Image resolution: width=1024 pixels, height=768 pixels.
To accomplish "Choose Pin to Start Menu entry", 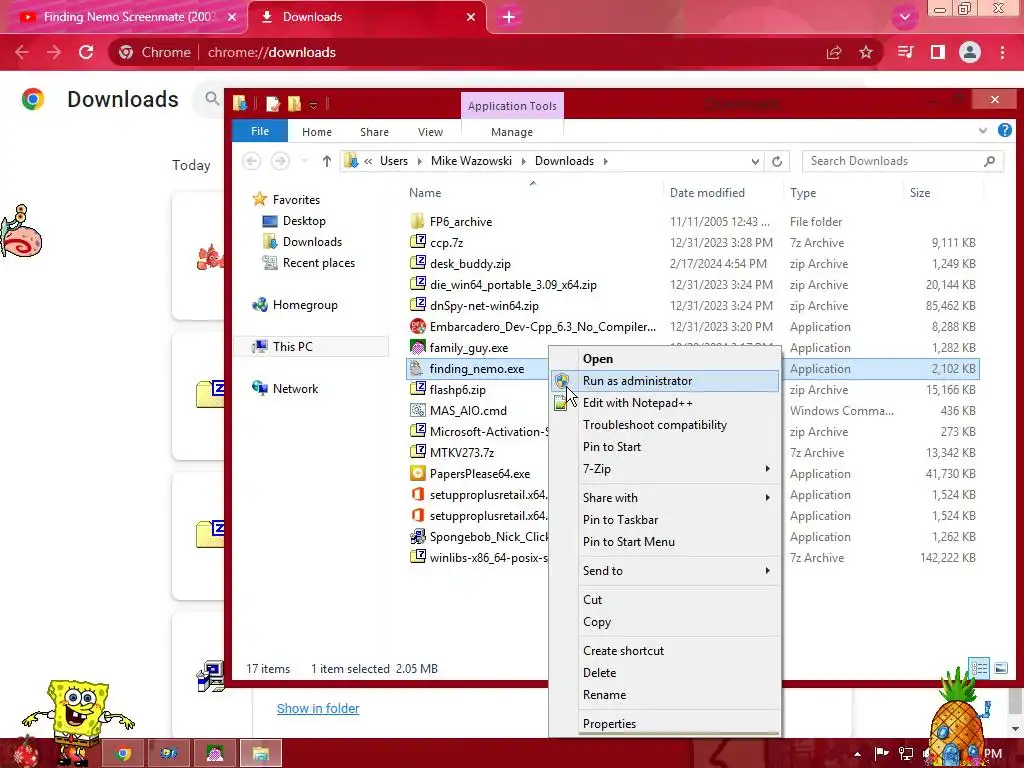I will pyautogui.click(x=665, y=542).
